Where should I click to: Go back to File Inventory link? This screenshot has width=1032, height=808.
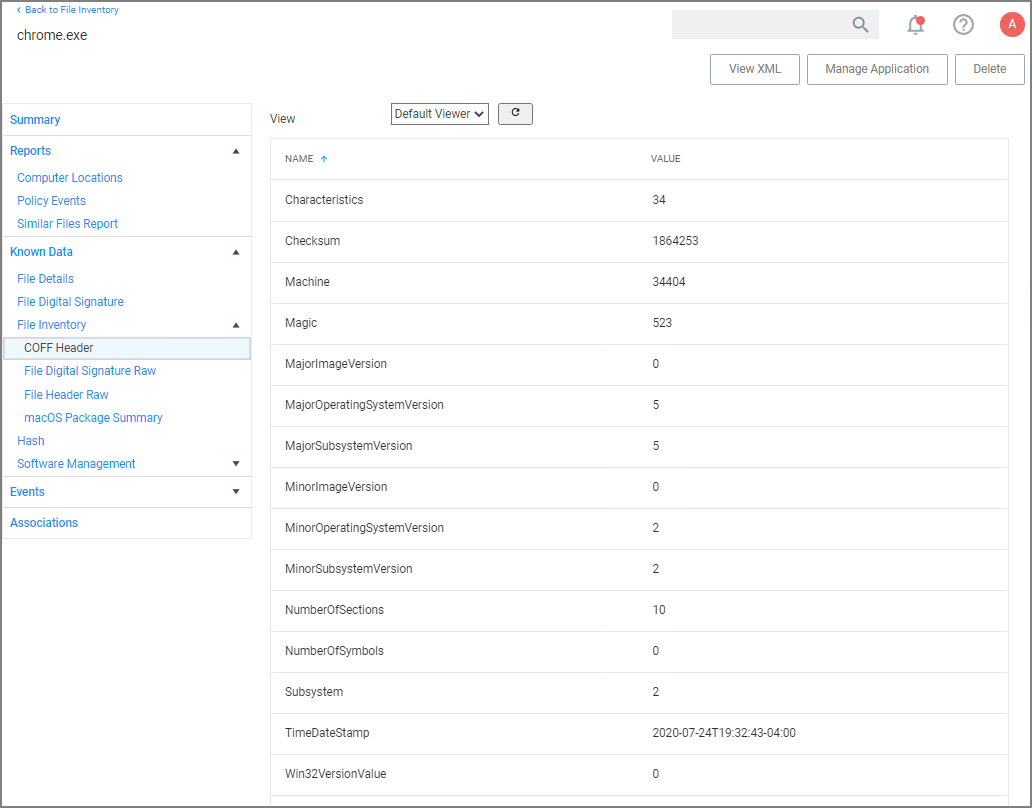[x=68, y=10]
